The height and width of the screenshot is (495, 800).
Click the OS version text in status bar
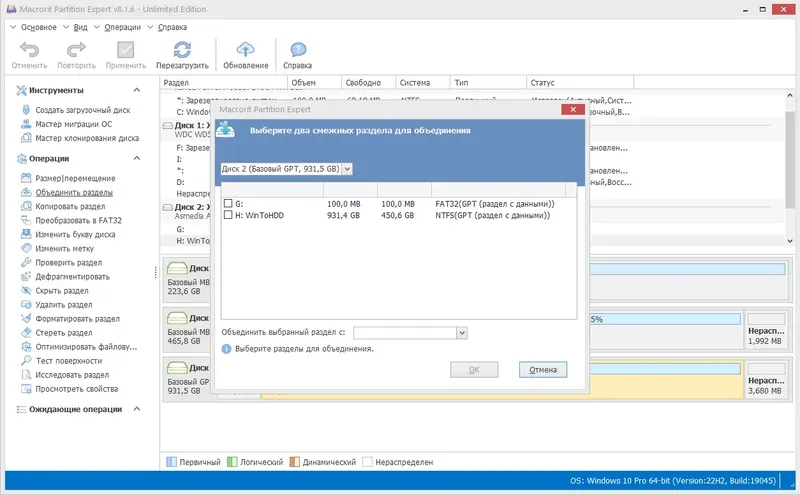pos(673,481)
